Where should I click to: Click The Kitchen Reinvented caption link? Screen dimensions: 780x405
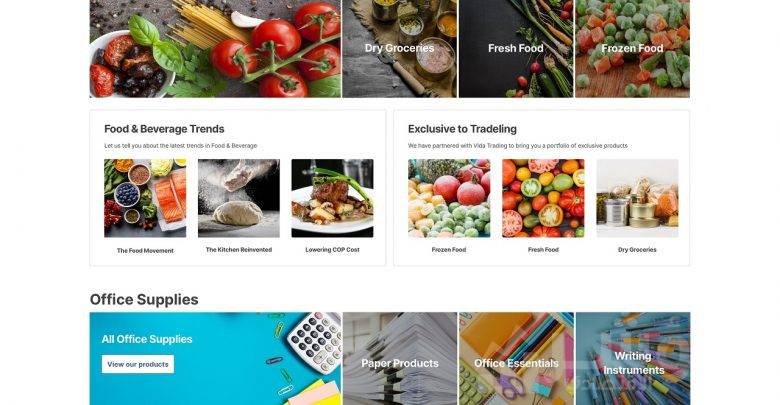(x=239, y=250)
